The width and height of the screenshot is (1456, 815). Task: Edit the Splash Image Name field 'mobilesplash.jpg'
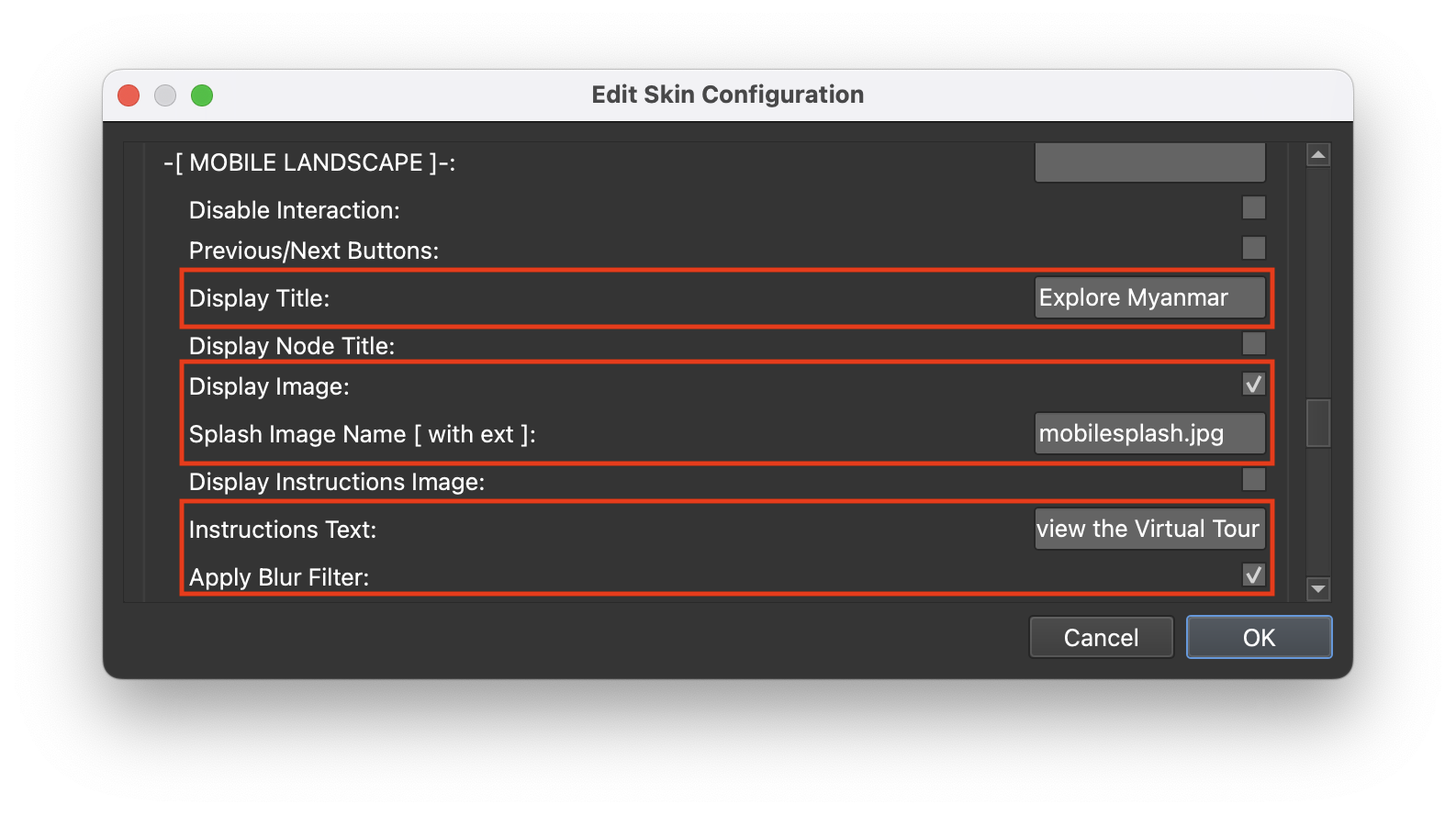[x=1149, y=433]
